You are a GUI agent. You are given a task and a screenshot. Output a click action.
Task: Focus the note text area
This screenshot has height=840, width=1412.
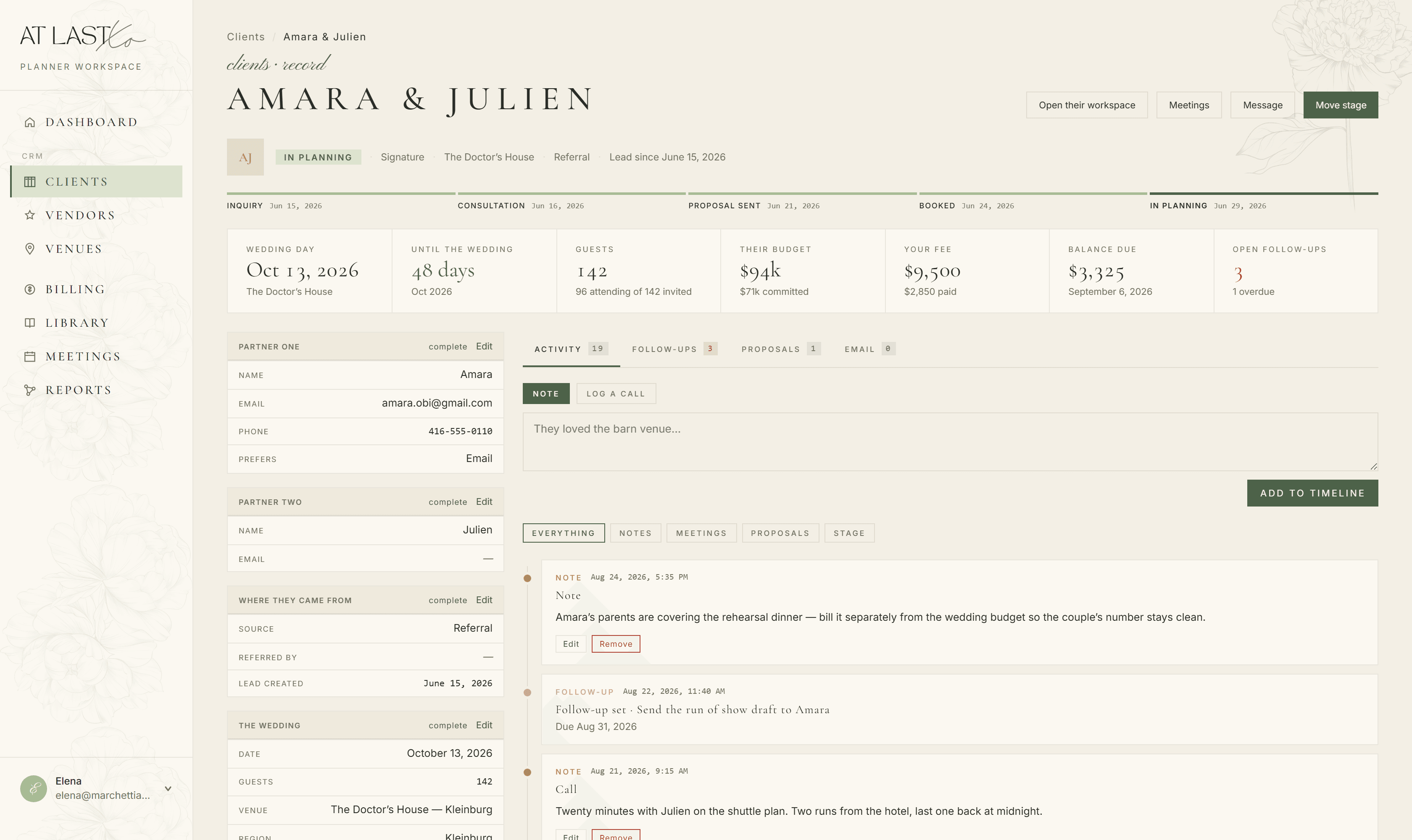950,441
